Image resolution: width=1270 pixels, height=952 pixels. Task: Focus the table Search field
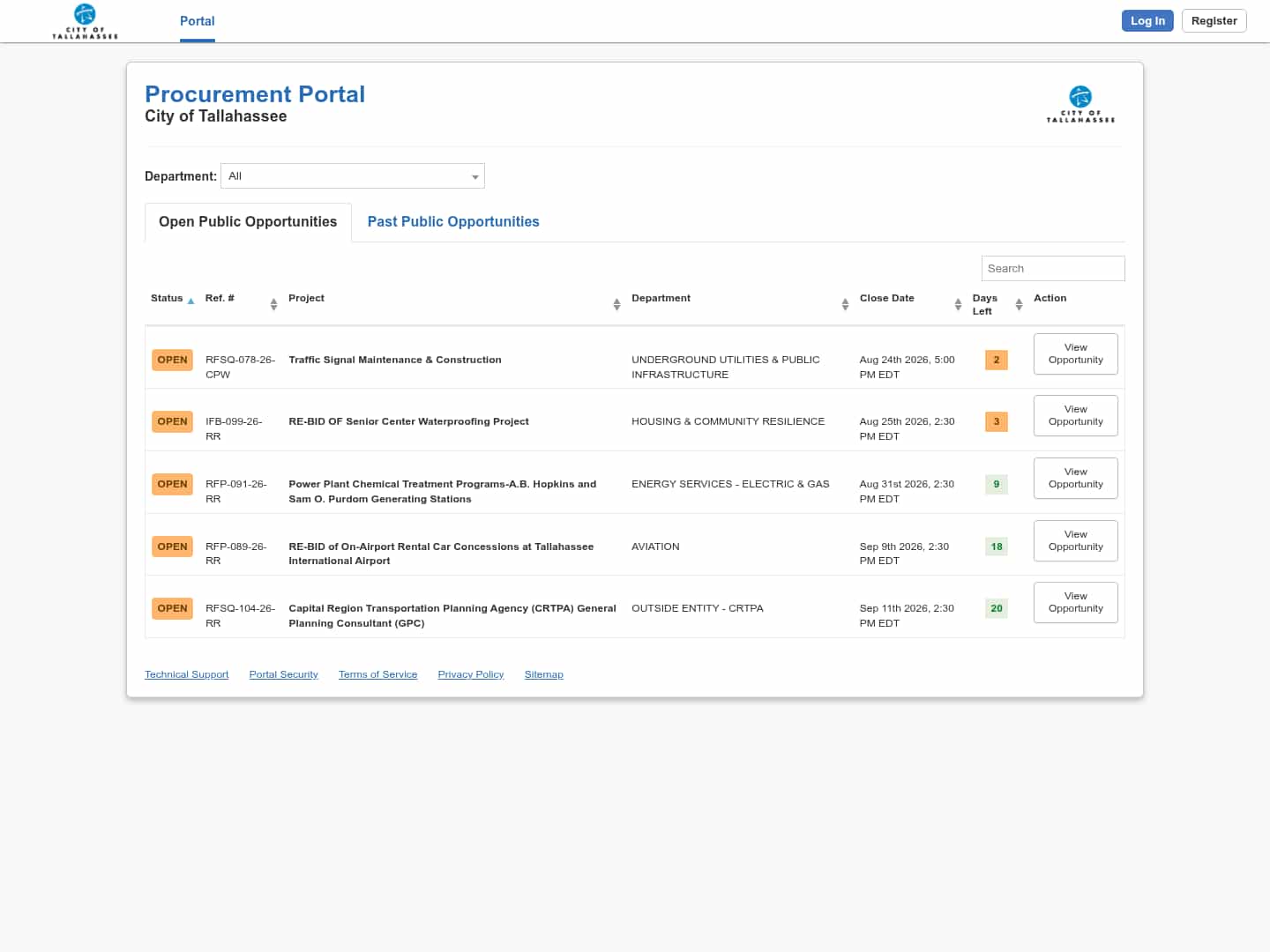(1053, 268)
